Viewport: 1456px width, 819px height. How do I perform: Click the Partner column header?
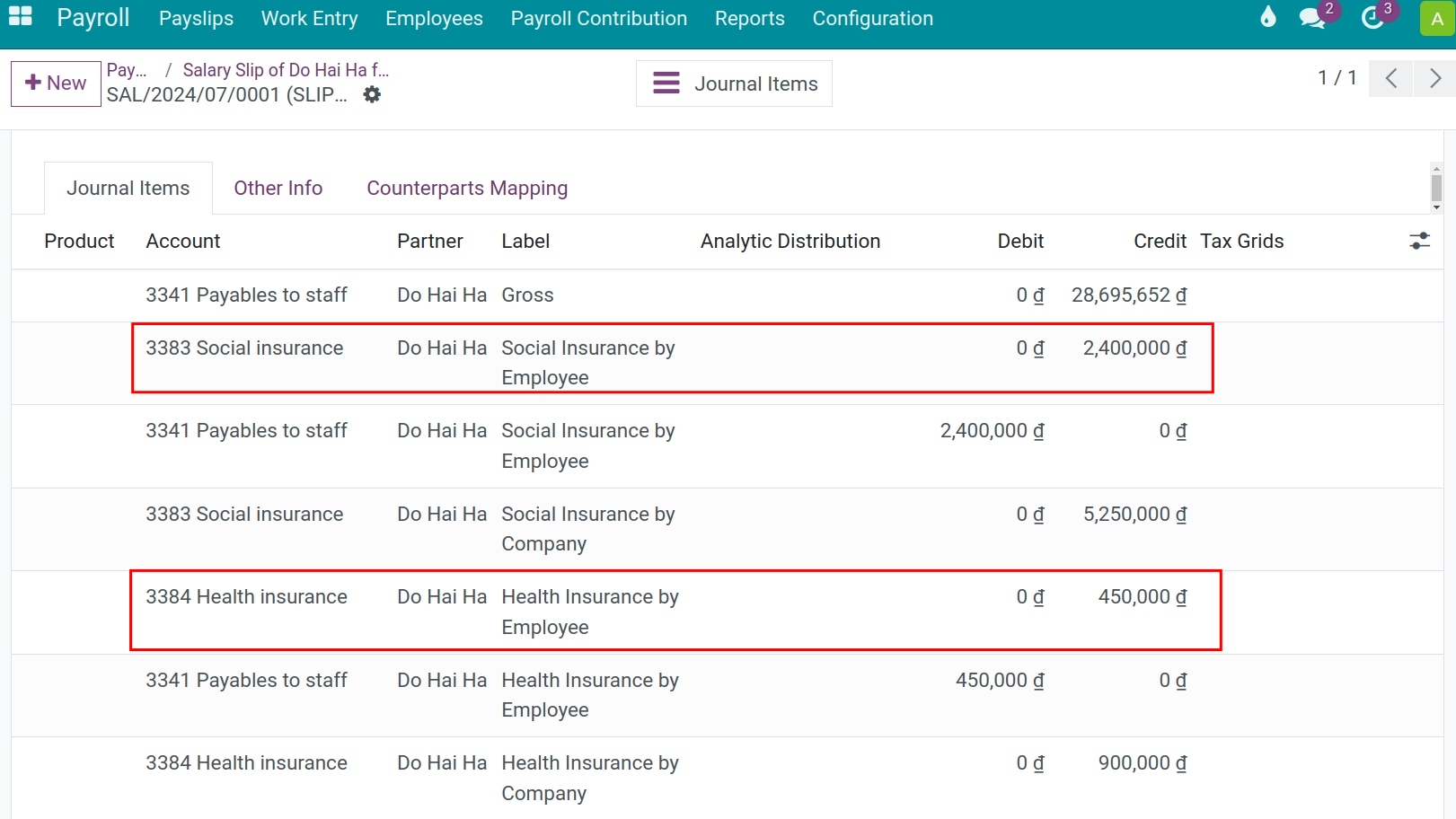click(430, 241)
